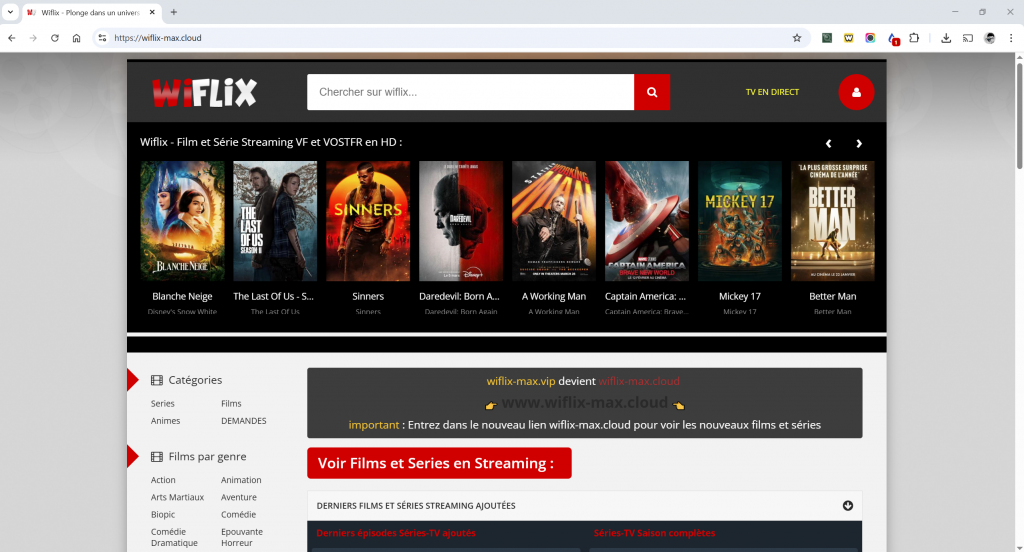Image resolution: width=1024 pixels, height=552 pixels.
Task: Open TV EN DIRECT
Action: [772, 92]
